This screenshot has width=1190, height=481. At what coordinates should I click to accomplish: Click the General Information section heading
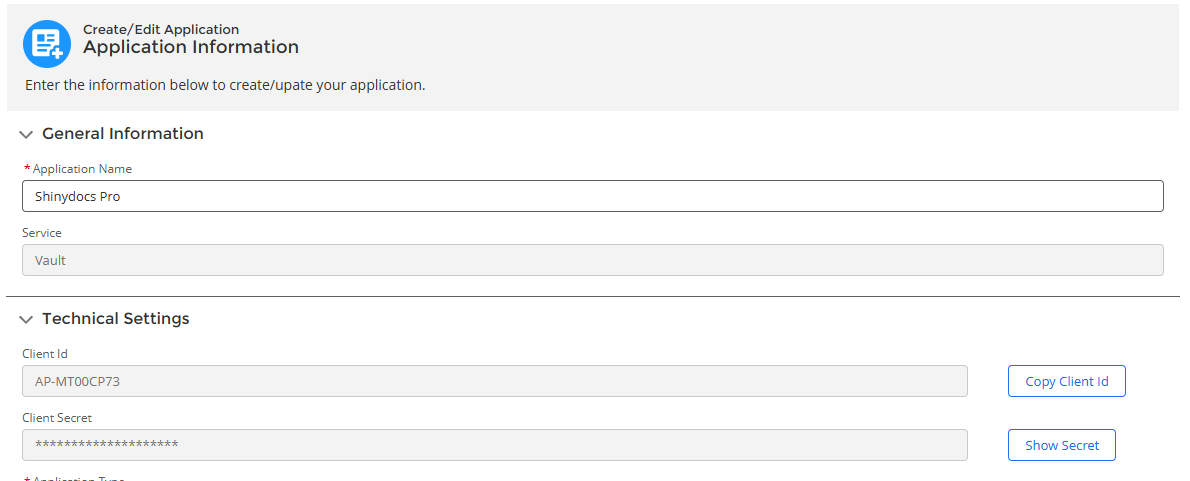[x=122, y=134]
